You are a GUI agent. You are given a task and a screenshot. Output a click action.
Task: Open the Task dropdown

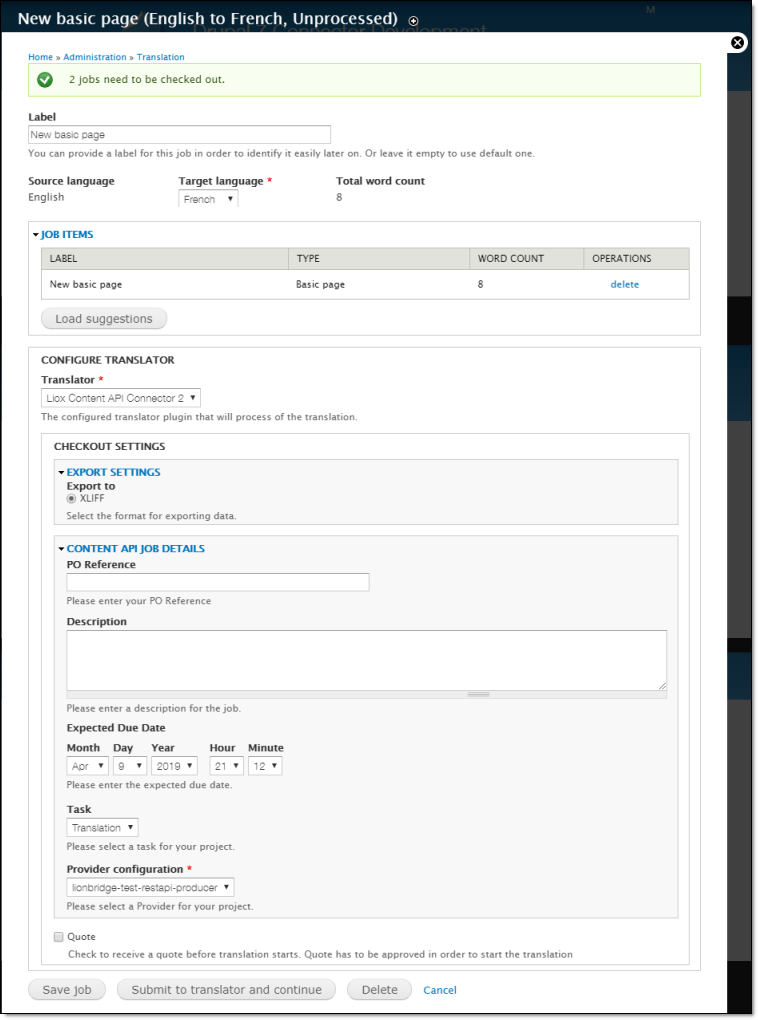tap(102, 828)
